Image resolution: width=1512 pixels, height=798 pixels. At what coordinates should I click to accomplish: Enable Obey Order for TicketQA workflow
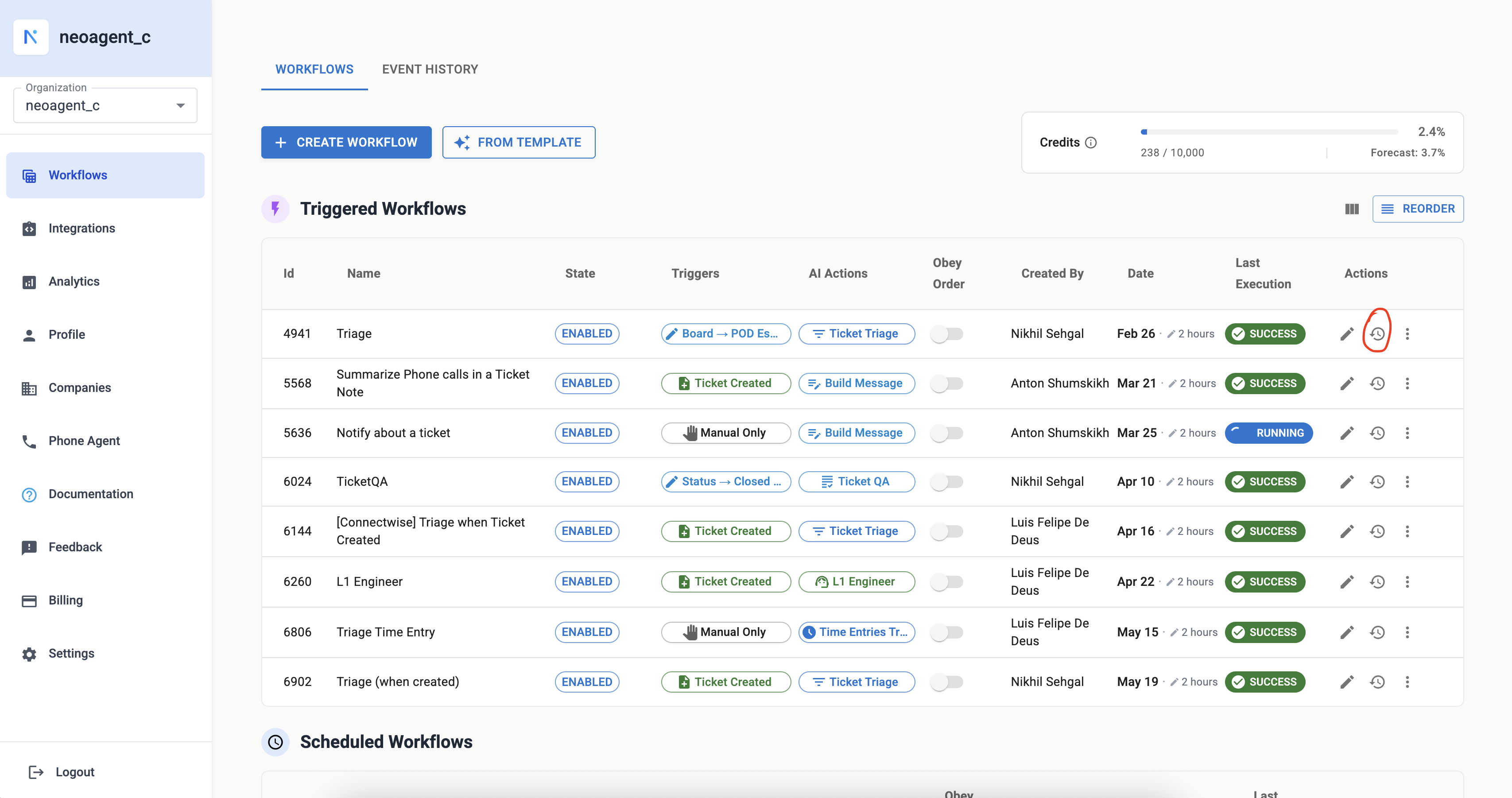(x=947, y=482)
